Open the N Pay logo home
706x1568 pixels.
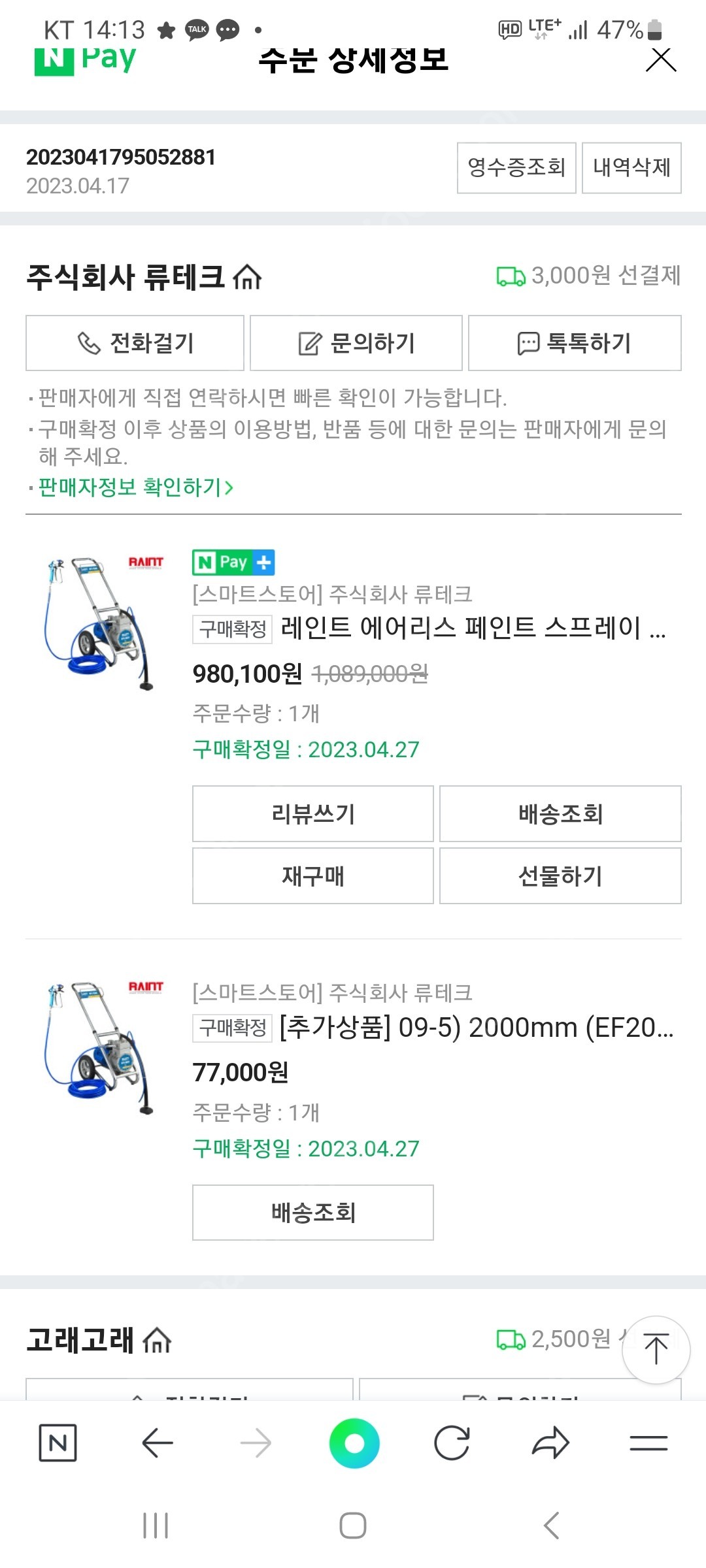click(85, 59)
